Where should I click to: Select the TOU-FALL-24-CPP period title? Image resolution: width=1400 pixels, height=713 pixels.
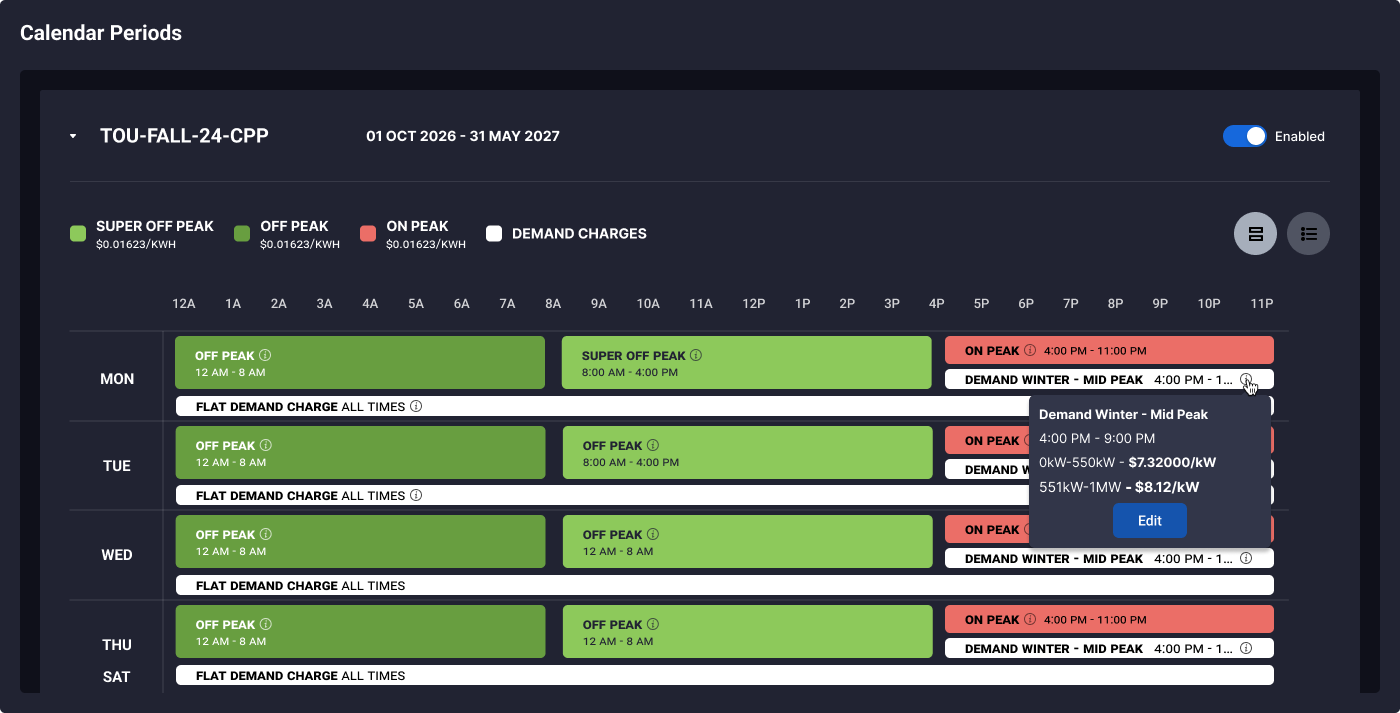(x=184, y=136)
